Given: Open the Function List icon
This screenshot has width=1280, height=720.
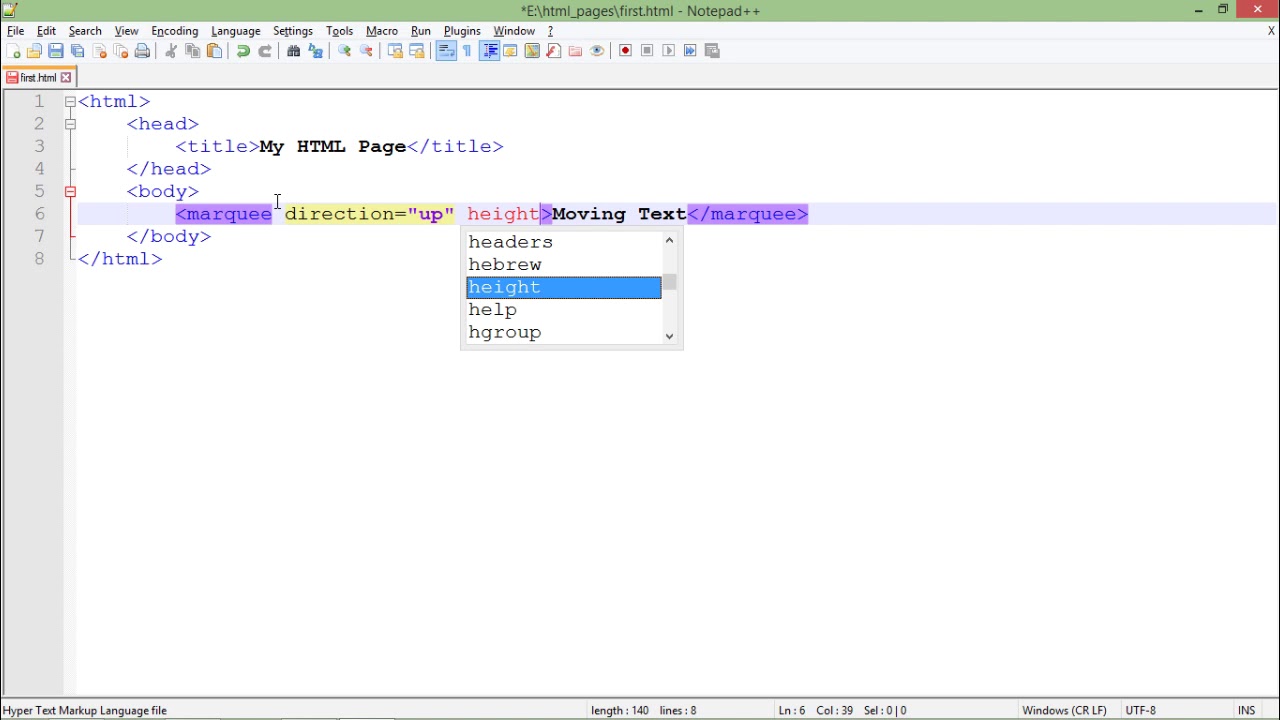Looking at the screenshot, I should point(553,51).
